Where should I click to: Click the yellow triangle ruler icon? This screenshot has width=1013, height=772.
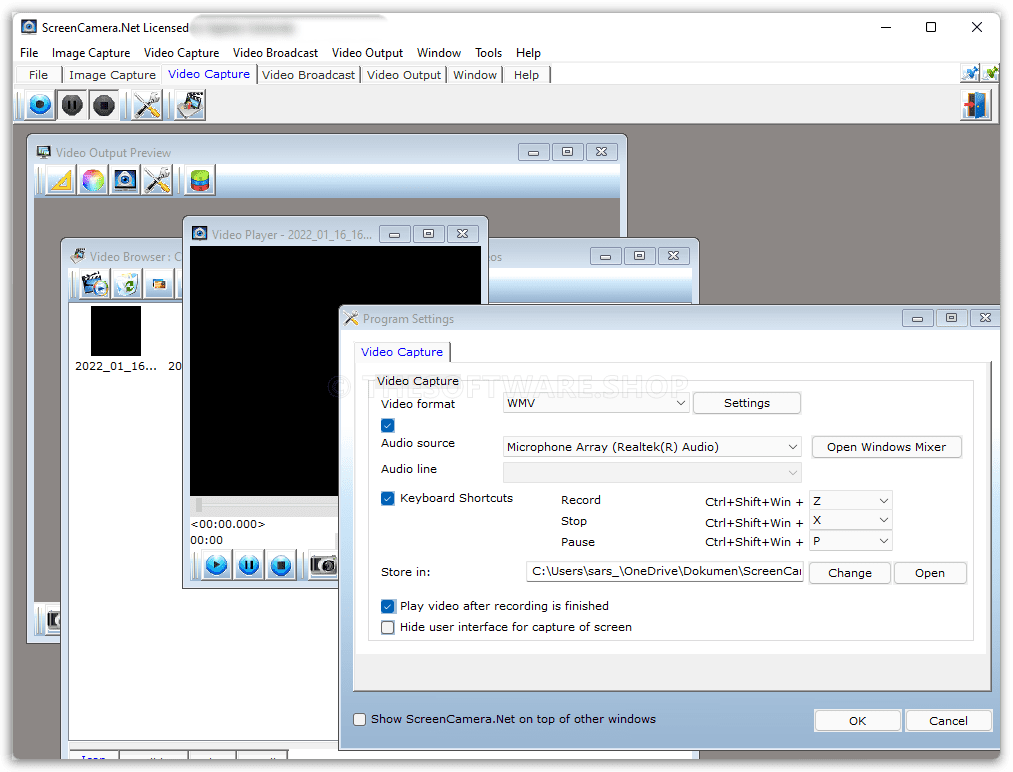tap(61, 181)
